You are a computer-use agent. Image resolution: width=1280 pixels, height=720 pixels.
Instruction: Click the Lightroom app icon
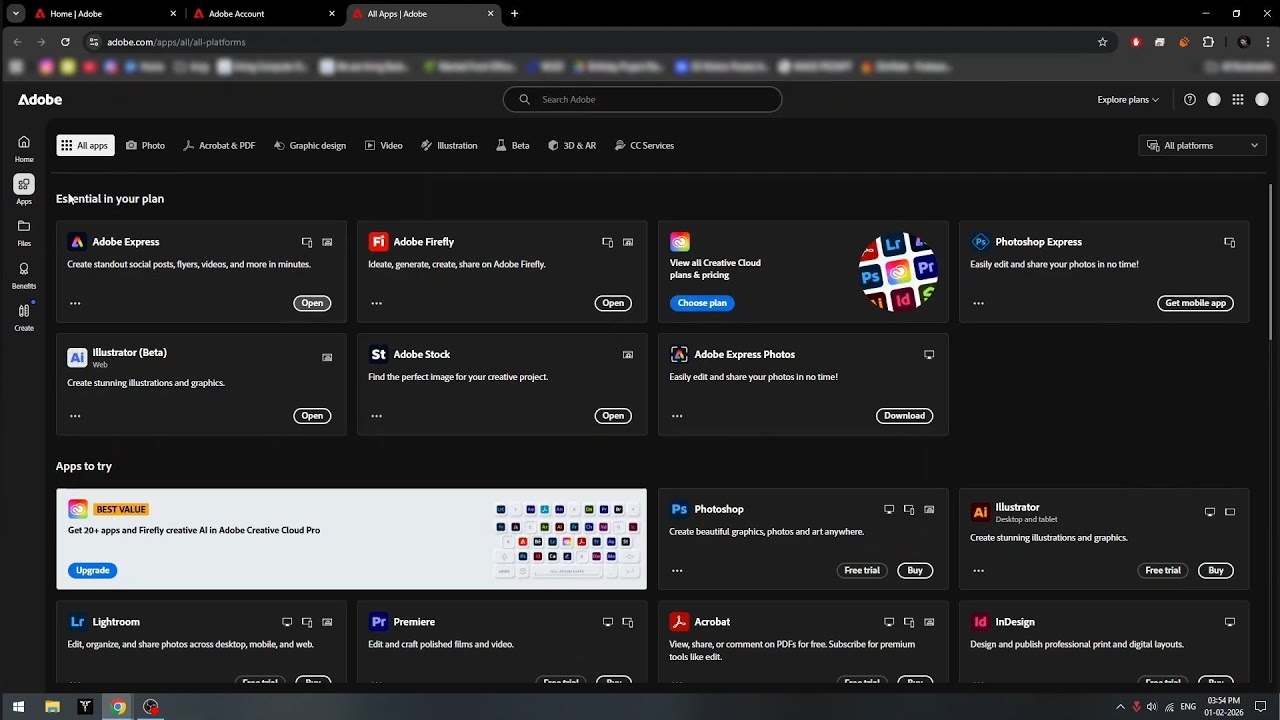[77, 622]
